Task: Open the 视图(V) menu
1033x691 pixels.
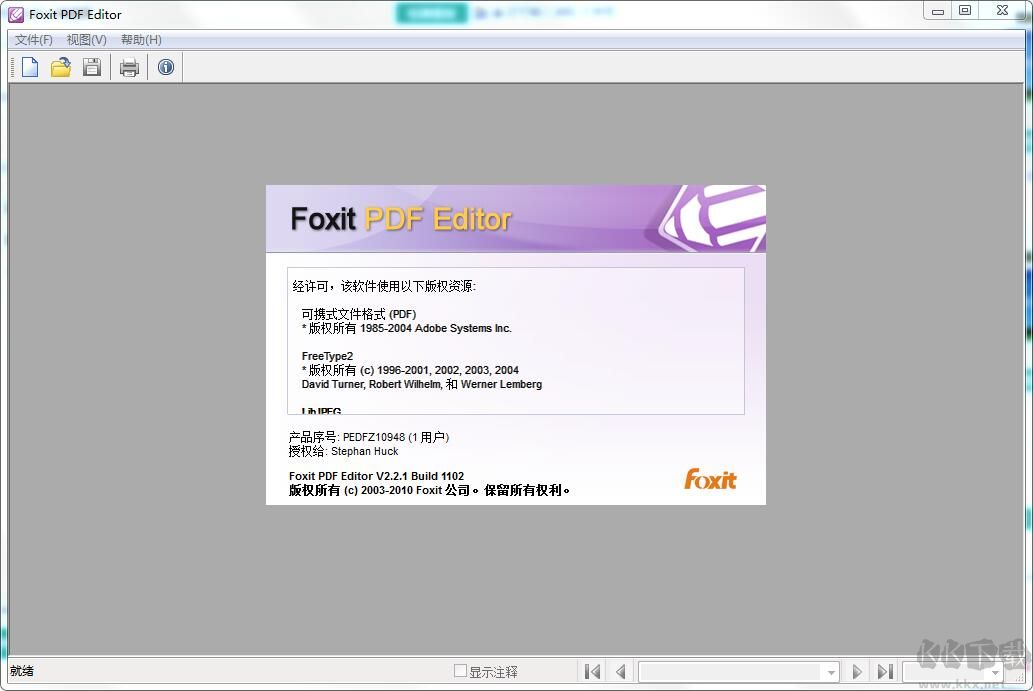Action: tap(85, 39)
